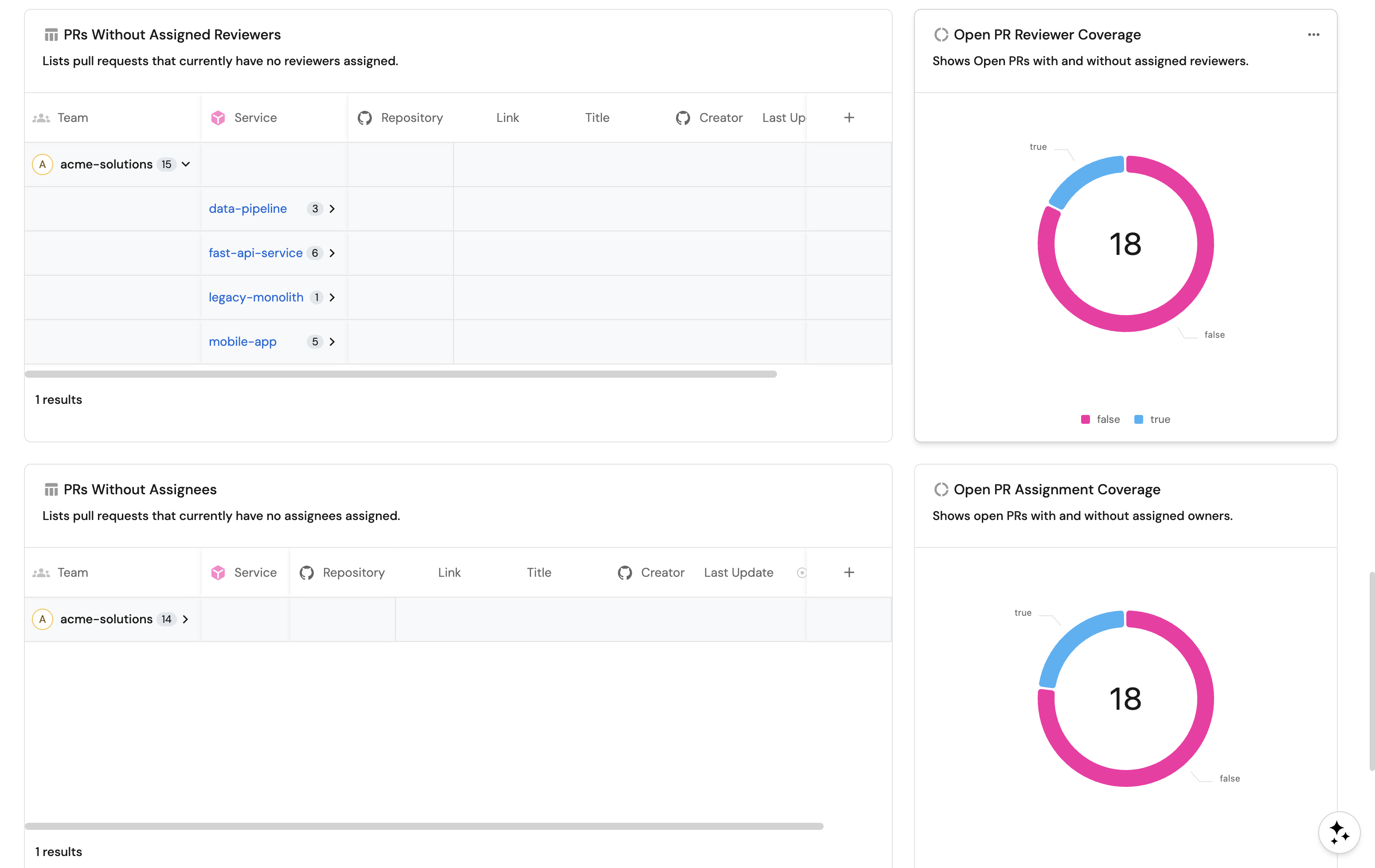Click the horizontal scrollbar under the reviewers table
The width and height of the screenshot is (1375, 868).
[x=400, y=374]
